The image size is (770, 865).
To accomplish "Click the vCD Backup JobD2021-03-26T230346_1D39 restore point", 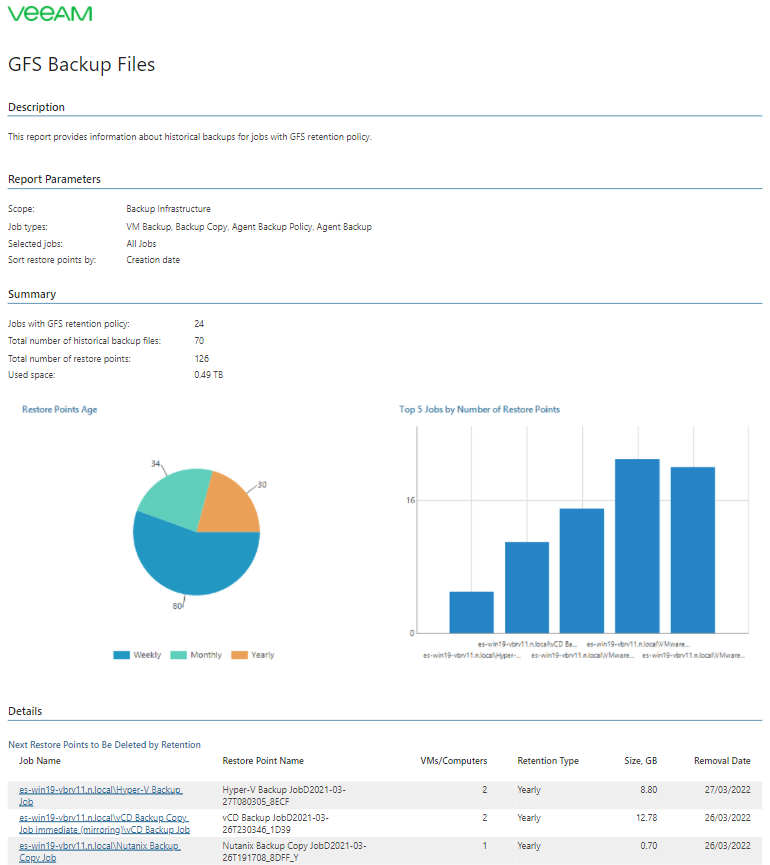I will pos(275,824).
